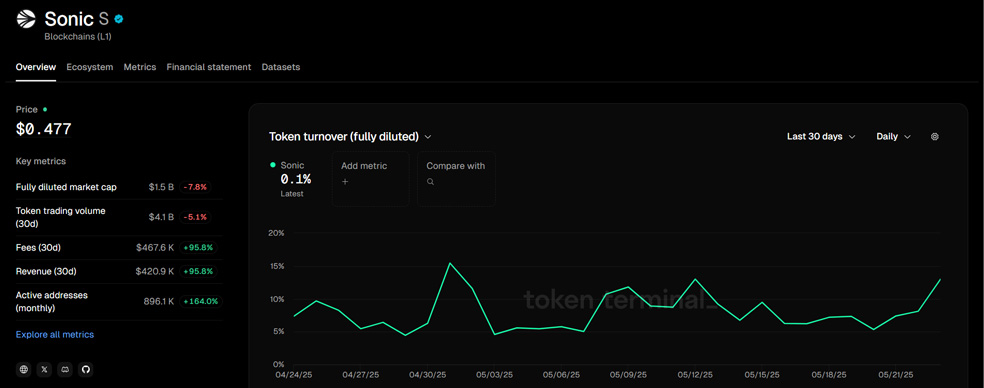
Task: Click the search icon under Compare with
Action: point(430,181)
